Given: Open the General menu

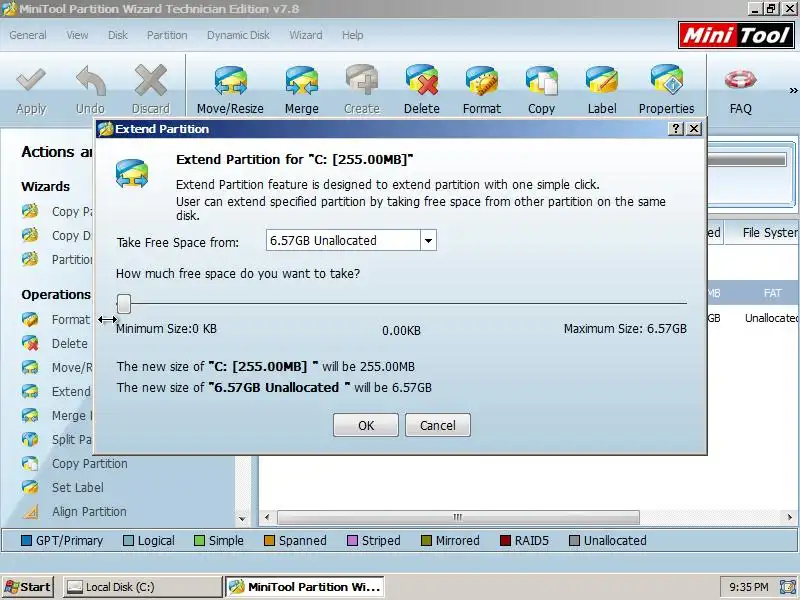Looking at the screenshot, I should click(x=28, y=35).
